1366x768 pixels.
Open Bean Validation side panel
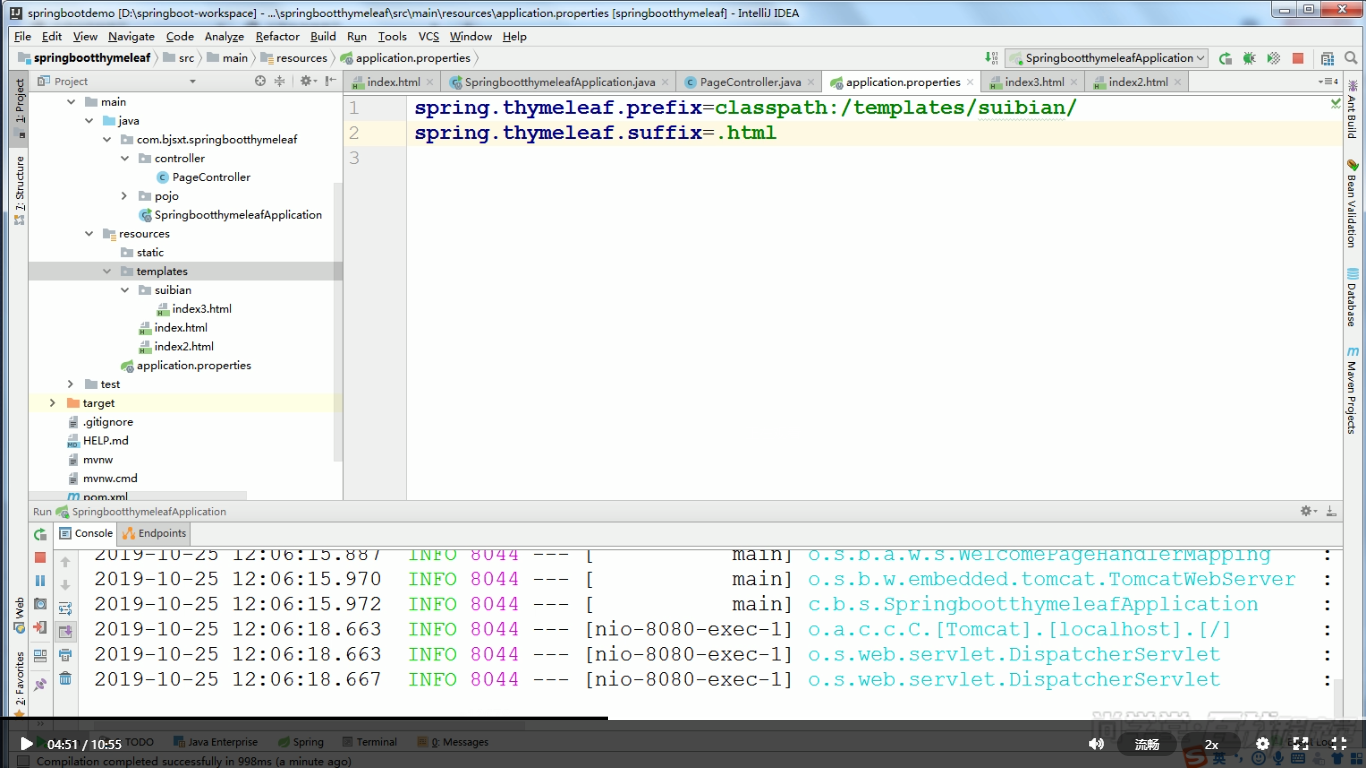[1352, 203]
